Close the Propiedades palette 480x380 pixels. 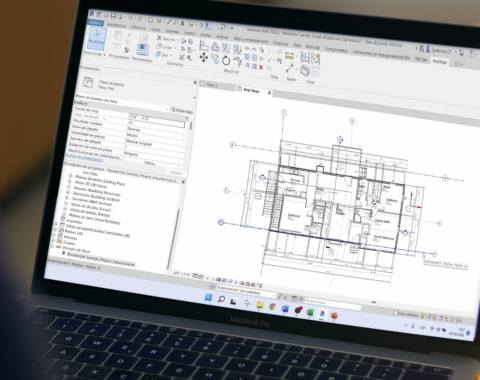[x=195, y=82]
